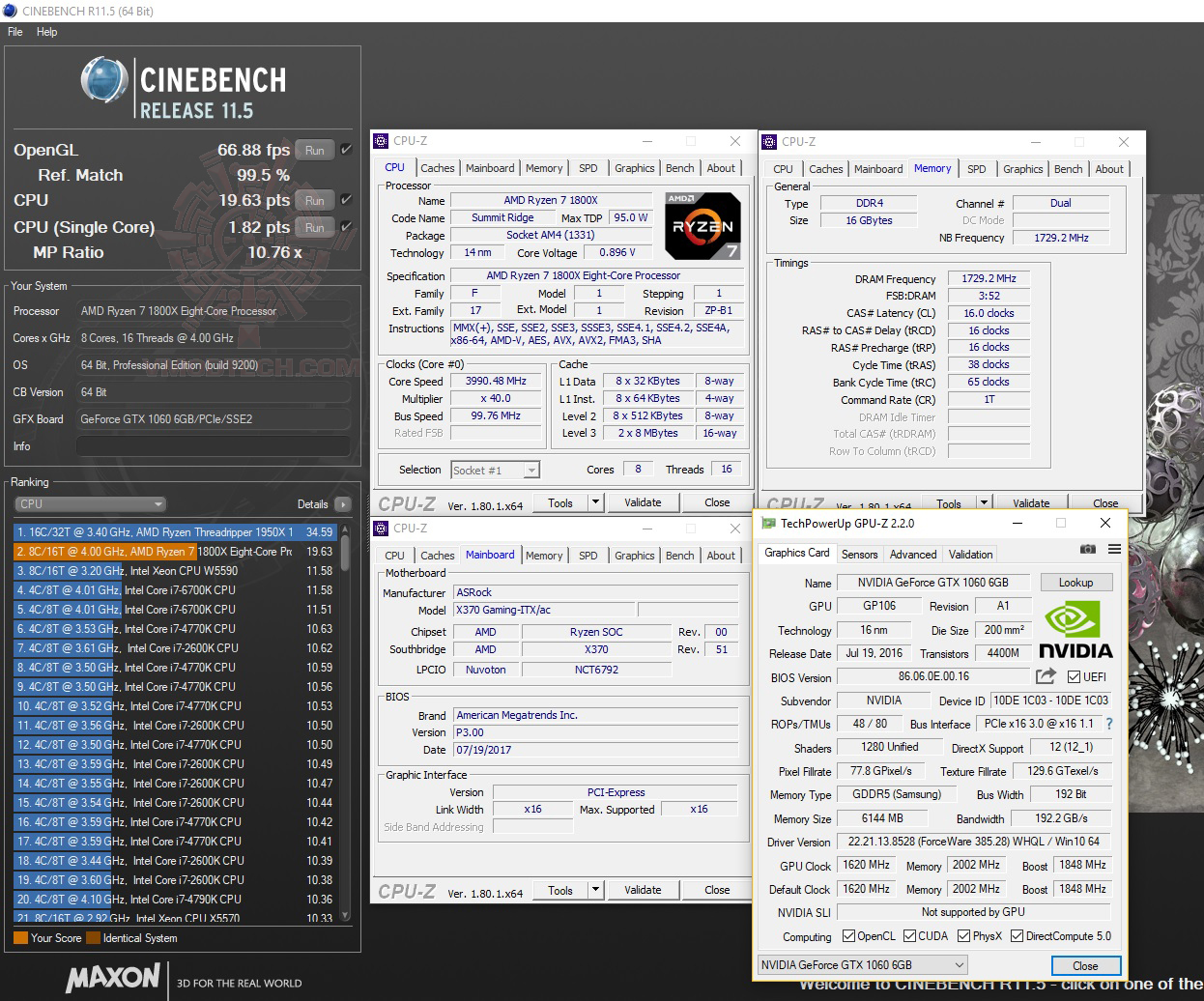Toggle the CUDA checkbox

pos(909,936)
